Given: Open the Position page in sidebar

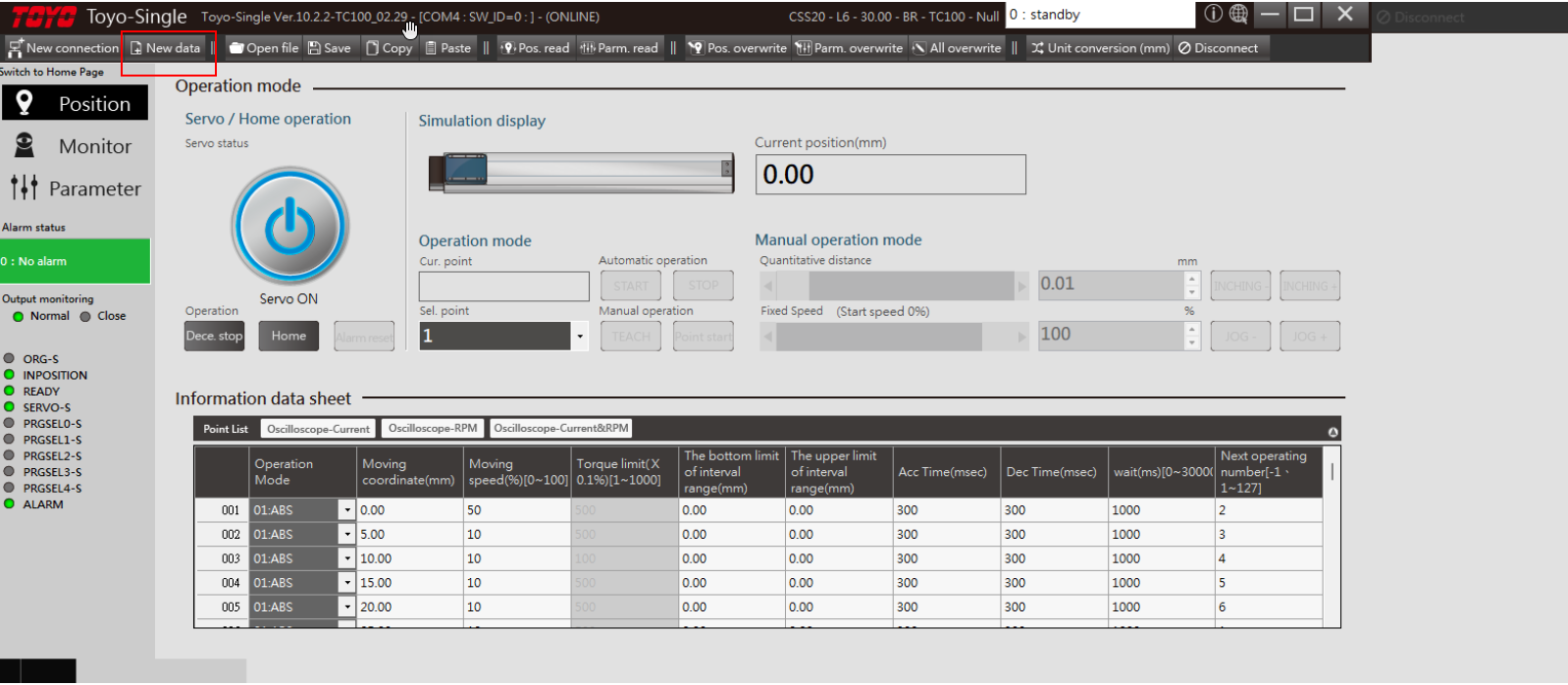Looking at the screenshot, I should click(x=75, y=103).
